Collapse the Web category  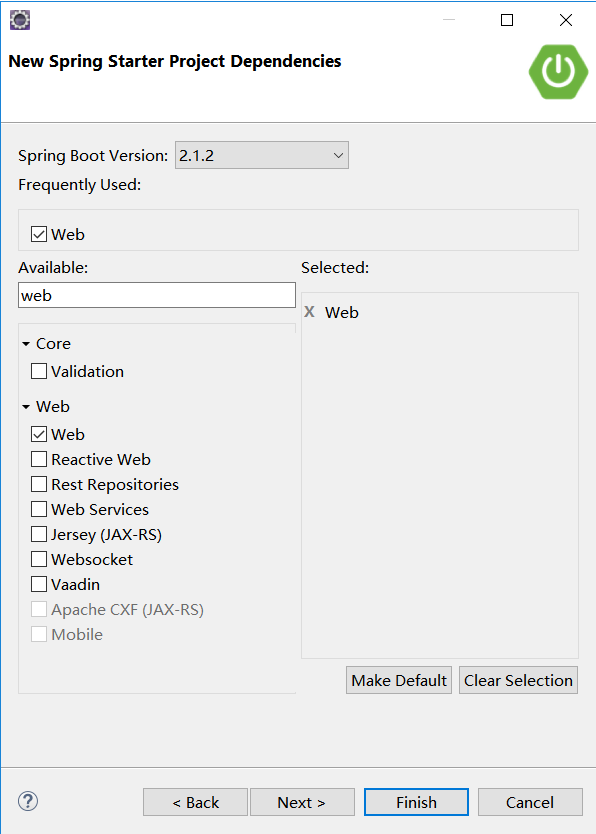point(26,406)
